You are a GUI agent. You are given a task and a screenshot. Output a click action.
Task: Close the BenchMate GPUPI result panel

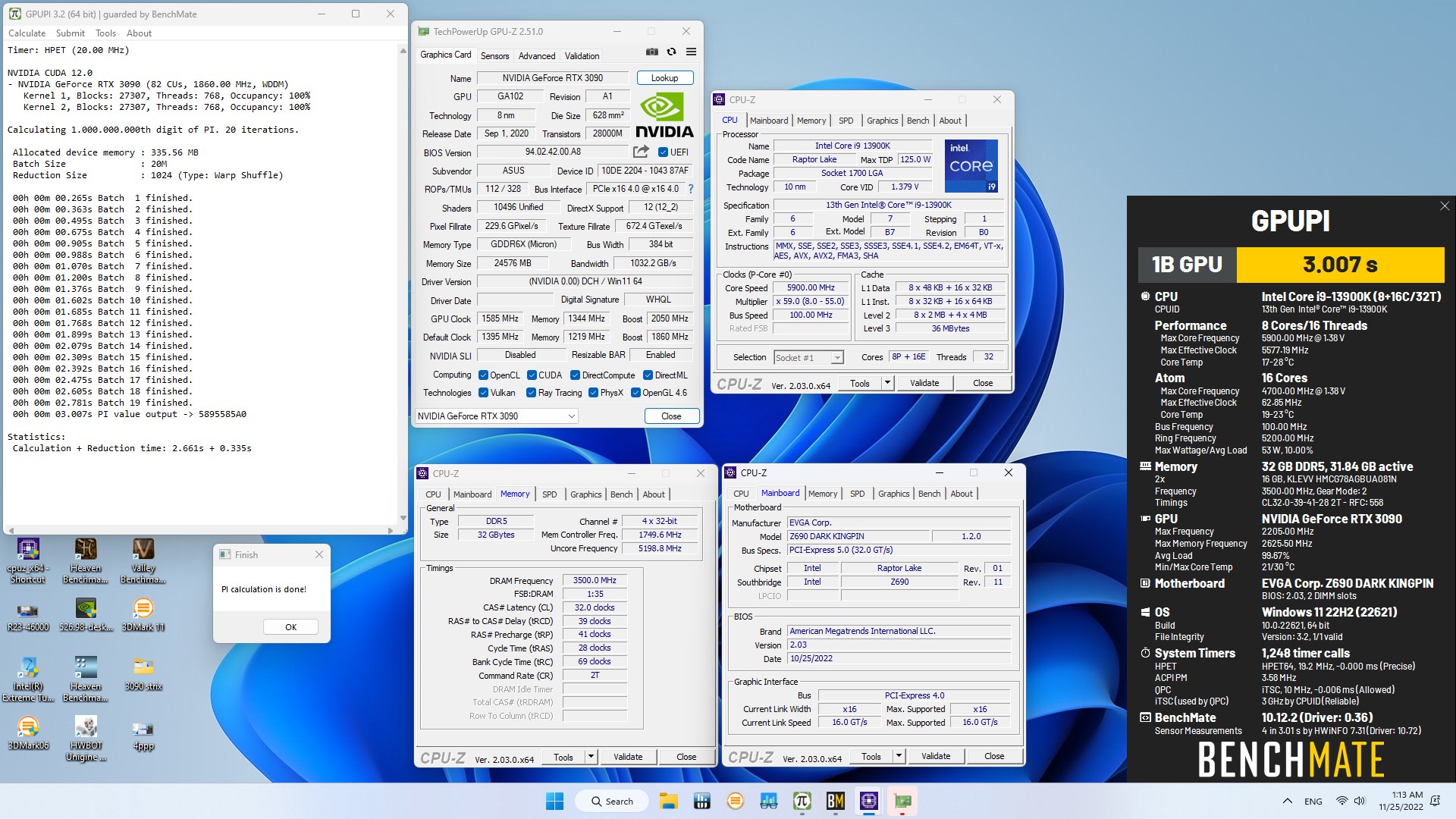pos(1444,206)
